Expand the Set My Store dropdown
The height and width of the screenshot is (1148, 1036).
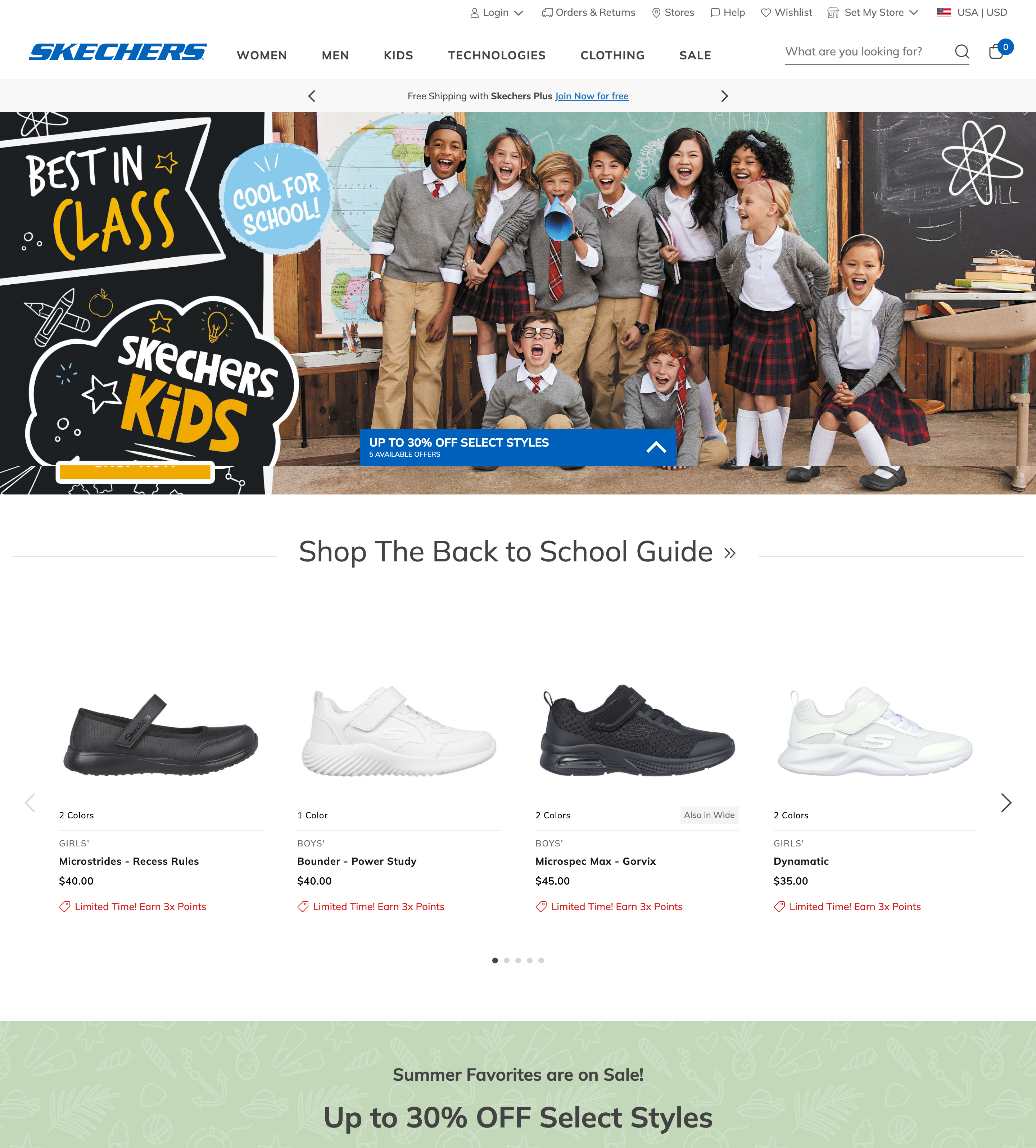[x=873, y=13]
